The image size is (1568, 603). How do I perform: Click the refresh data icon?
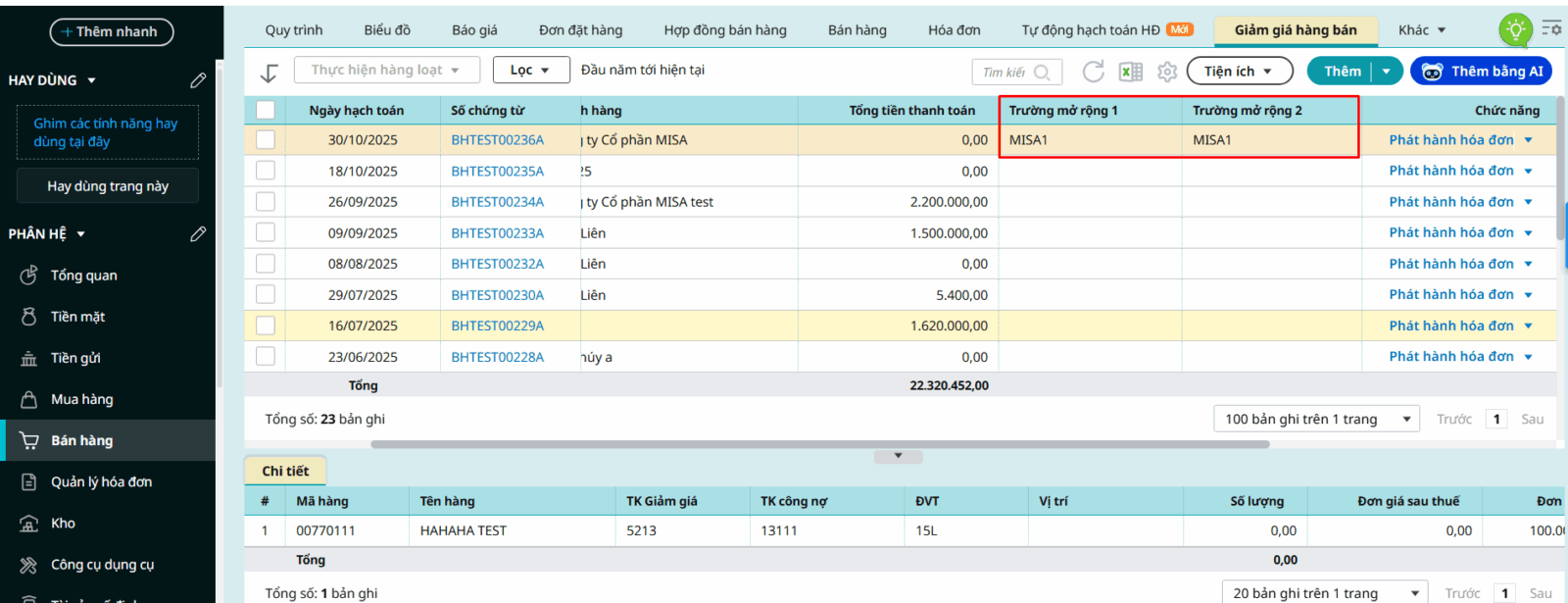(1093, 72)
